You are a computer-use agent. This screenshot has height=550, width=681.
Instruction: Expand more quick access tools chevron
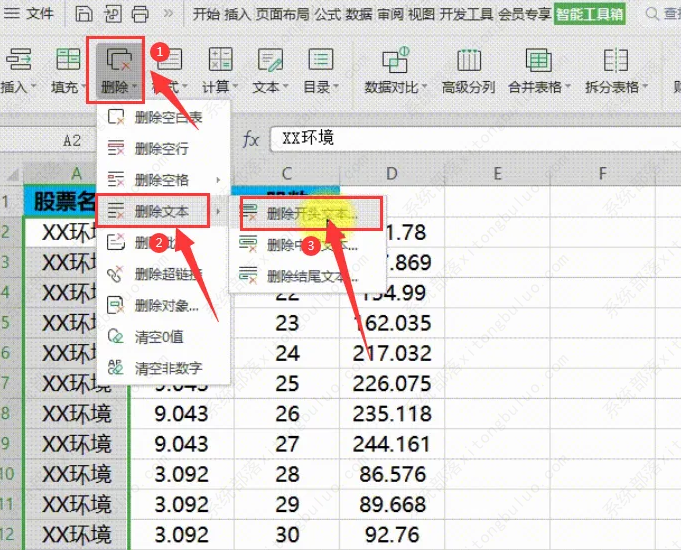(x=168, y=13)
